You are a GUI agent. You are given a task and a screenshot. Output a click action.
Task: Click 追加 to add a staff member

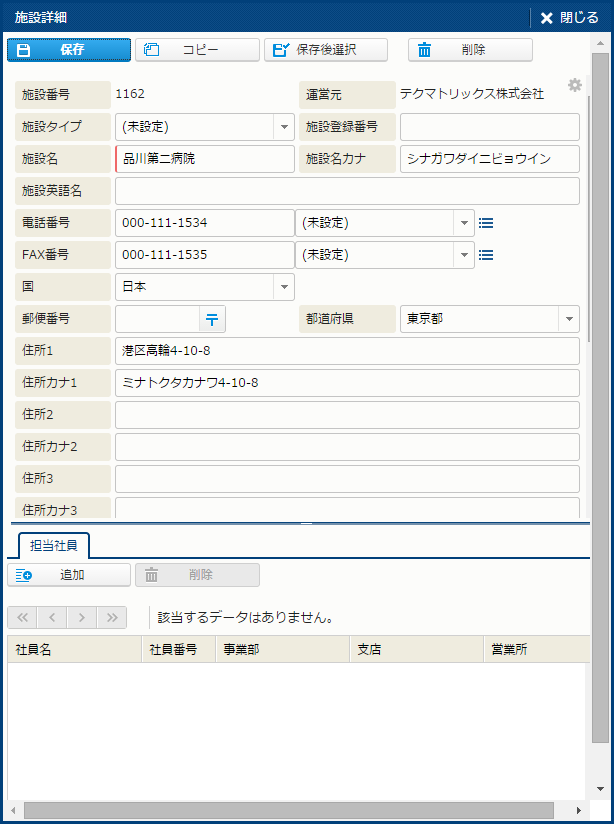pos(69,575)
